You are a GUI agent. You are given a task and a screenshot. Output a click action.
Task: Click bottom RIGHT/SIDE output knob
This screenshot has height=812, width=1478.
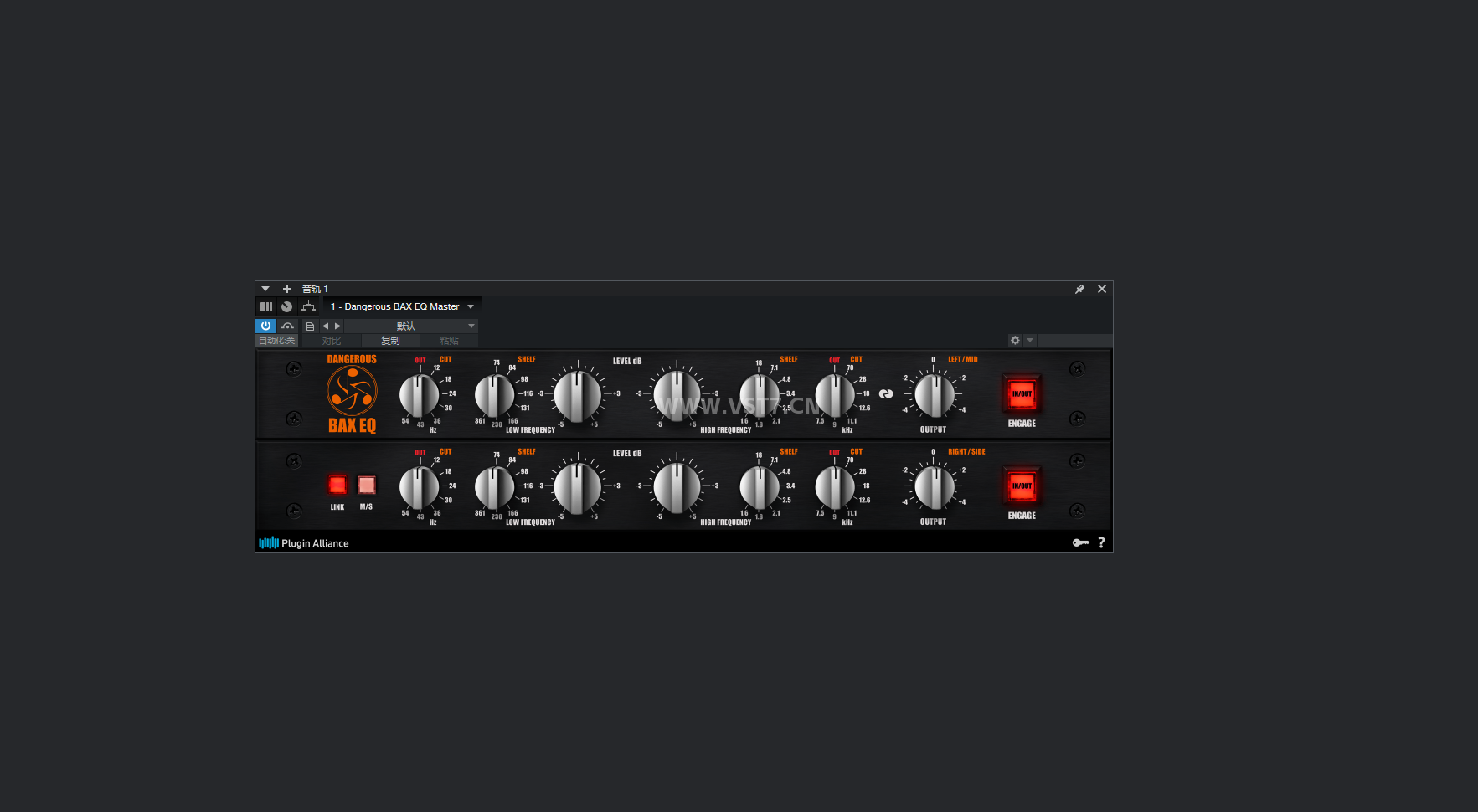(934, 487)
